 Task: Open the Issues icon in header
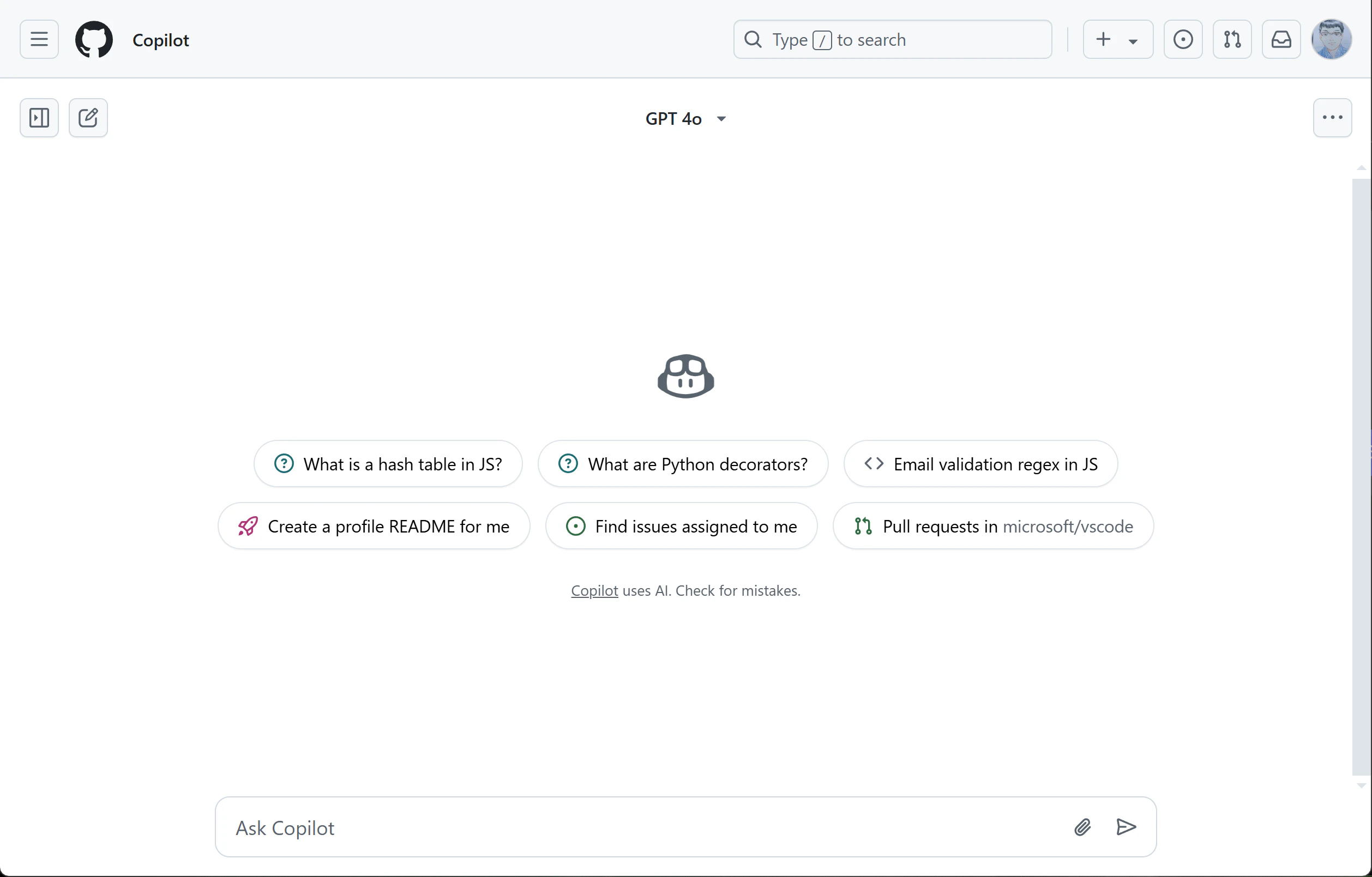tap(1183, 39)
